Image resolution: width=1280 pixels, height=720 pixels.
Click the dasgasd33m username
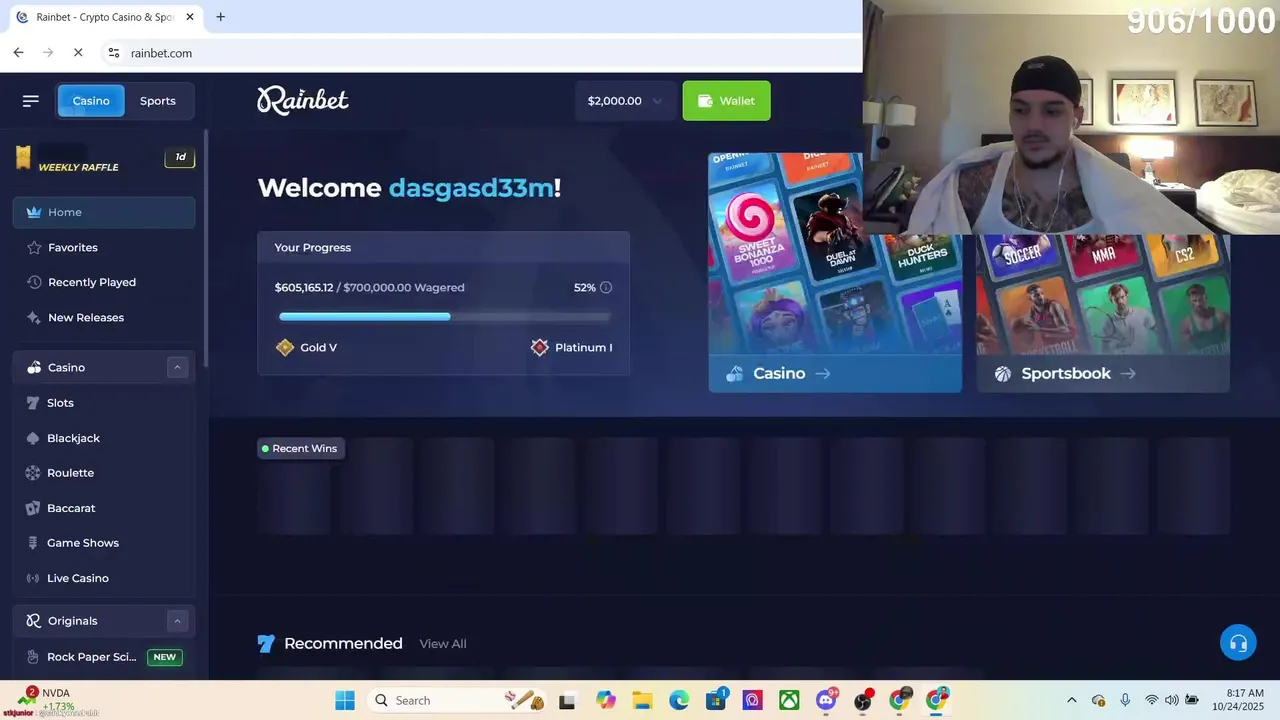click(471, 188)
